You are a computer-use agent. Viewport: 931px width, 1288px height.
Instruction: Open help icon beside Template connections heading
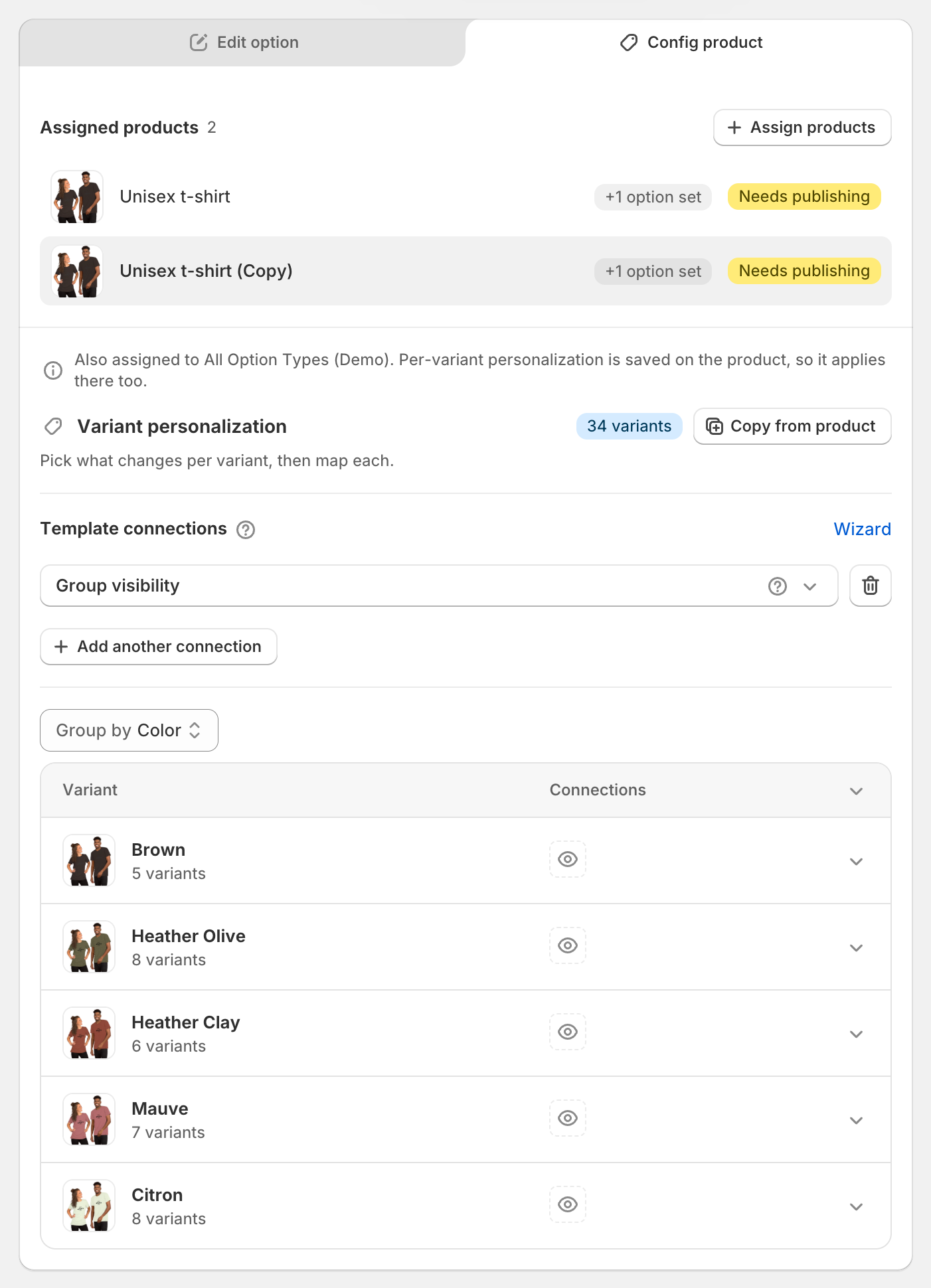tap(246, 530)
